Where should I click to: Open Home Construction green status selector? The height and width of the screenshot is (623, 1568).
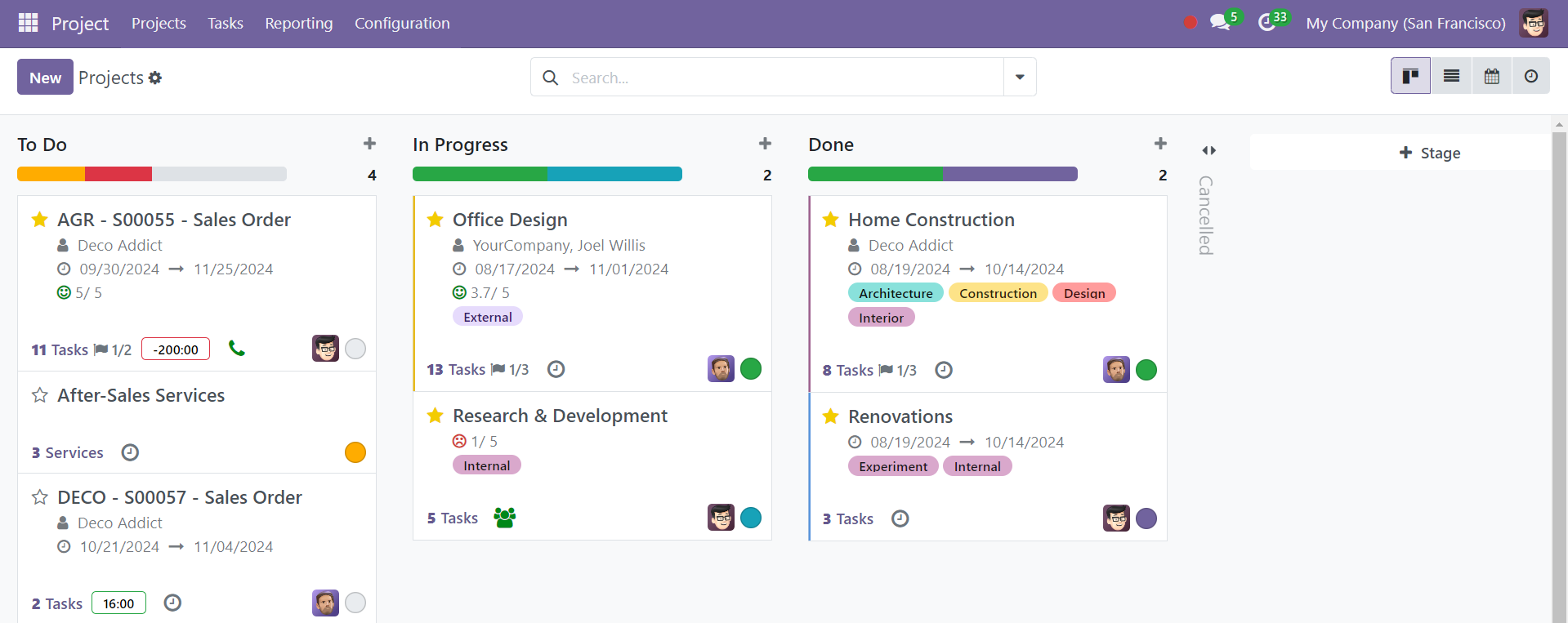1146,370
